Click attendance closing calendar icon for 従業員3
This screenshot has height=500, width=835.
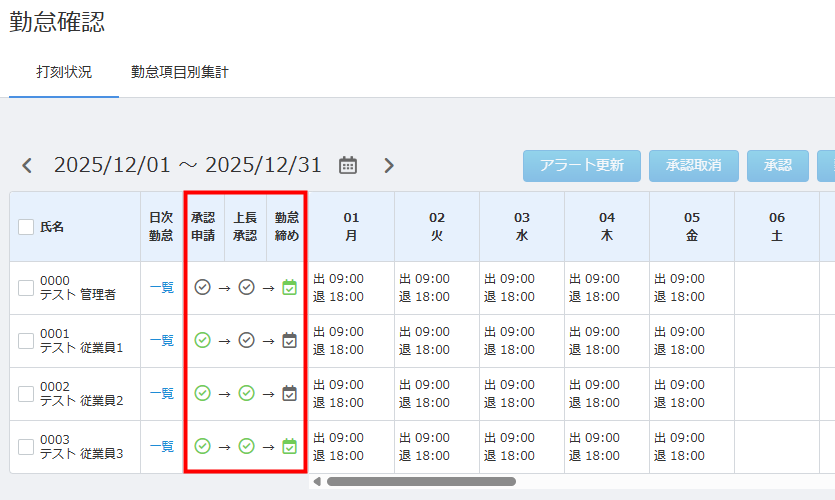point(289,447)
